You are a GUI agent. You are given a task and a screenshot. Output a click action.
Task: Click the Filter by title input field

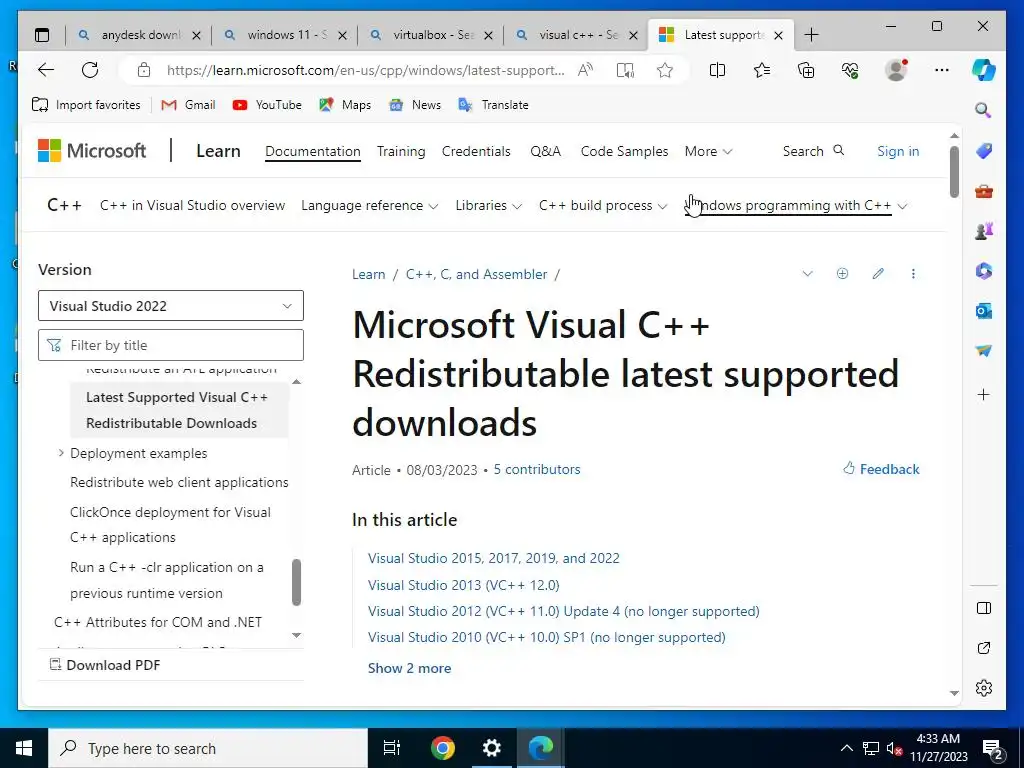170,345
